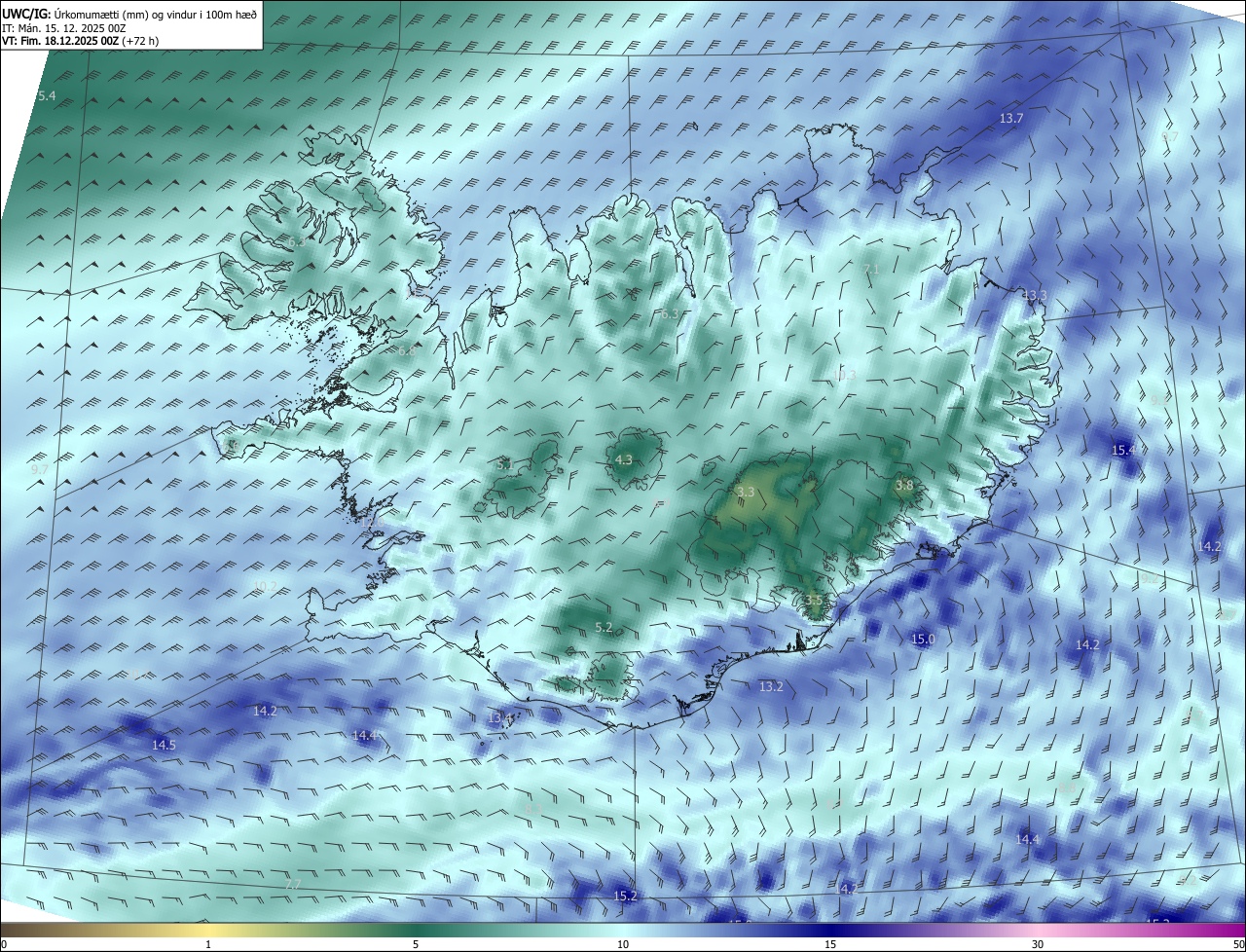The image size is (1246, 952).
Task: Click the legend tick label "5"
Action: (x=416, y=944)
